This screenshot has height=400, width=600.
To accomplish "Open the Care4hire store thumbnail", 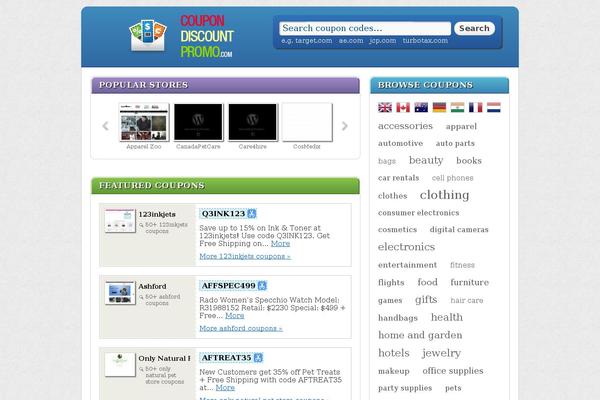I will click(253, 122).
